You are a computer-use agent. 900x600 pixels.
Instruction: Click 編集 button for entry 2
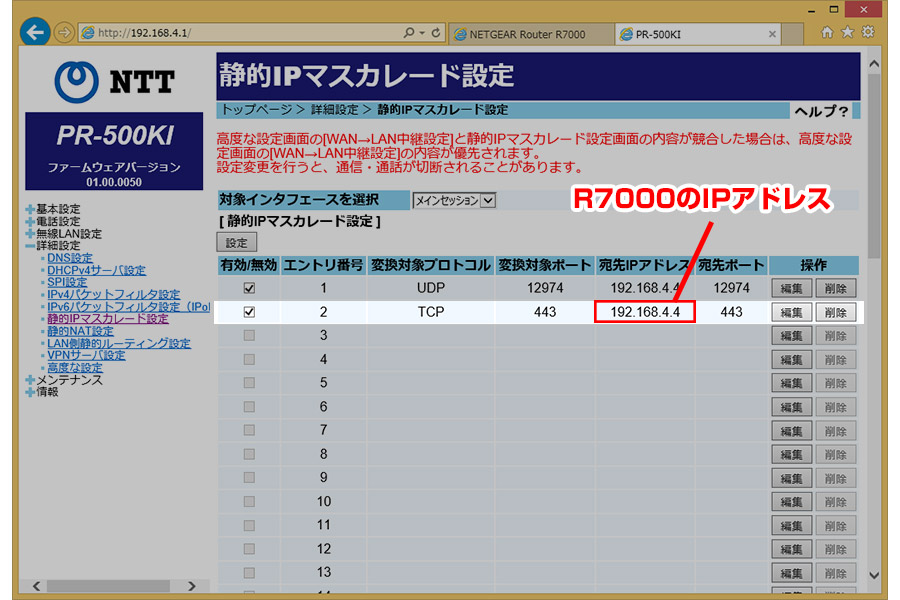click(791, 312)
